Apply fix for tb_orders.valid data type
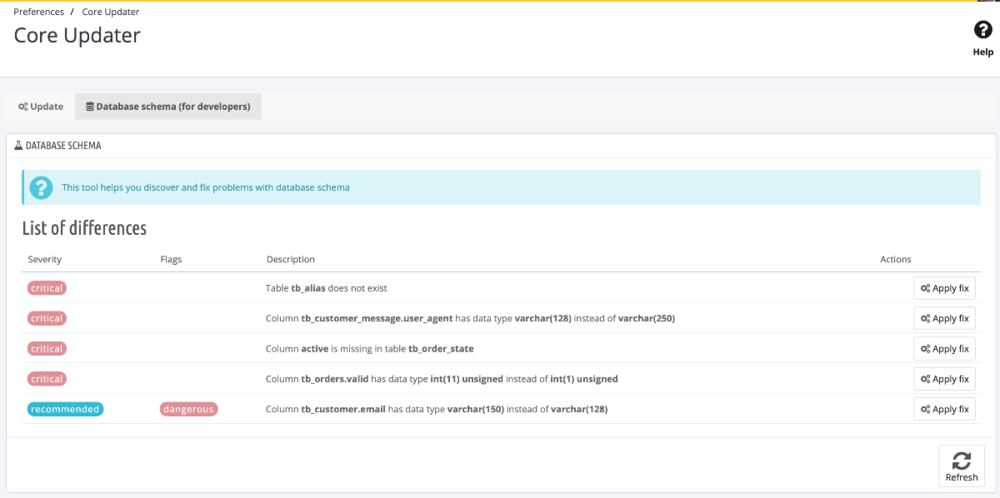The height and width of the screenshot is (498, 1000). click(x=944, y=379)
